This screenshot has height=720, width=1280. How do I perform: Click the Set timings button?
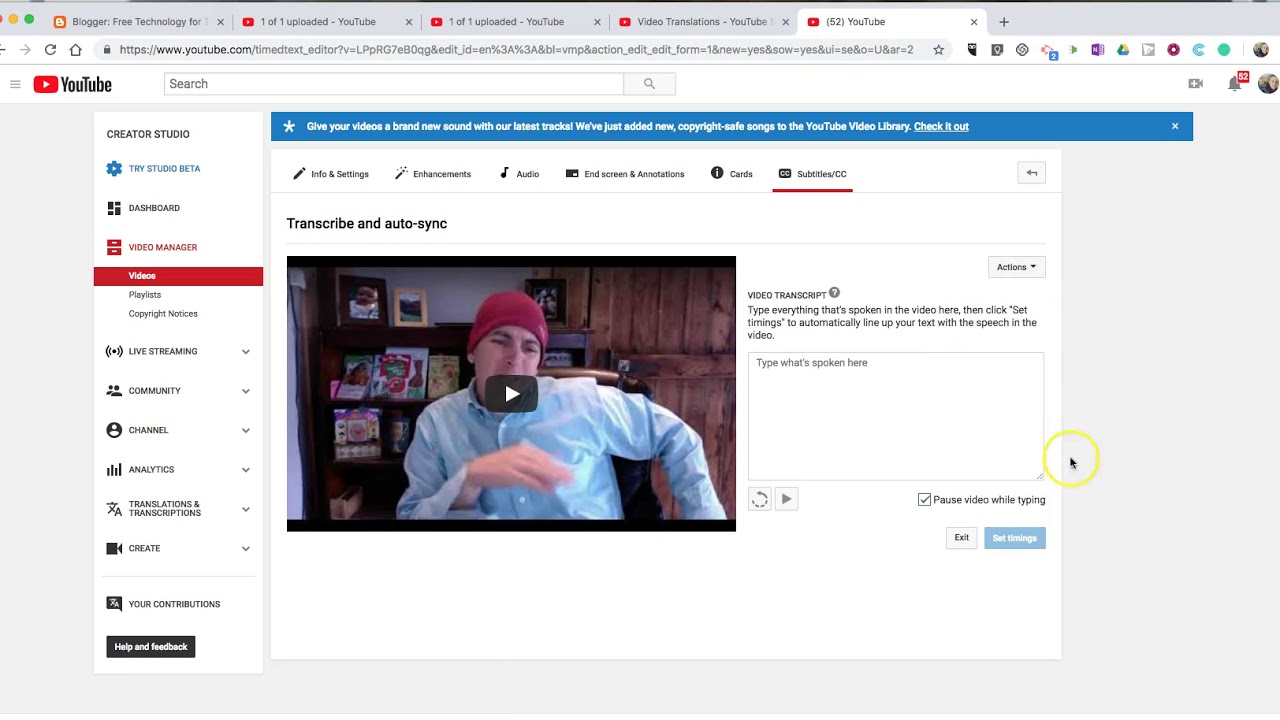1014,537
